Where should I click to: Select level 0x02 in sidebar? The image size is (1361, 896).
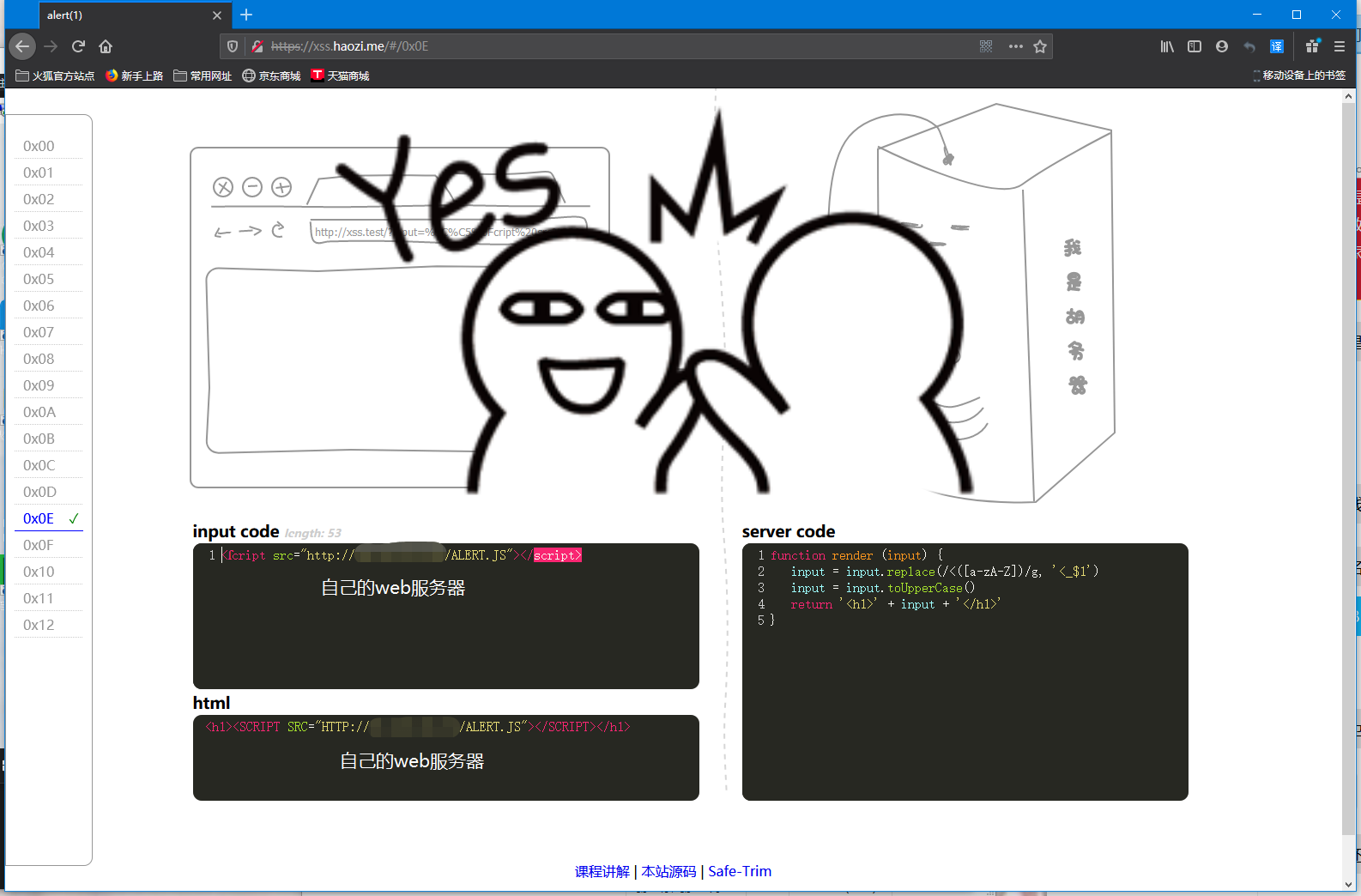click(49, 199)
